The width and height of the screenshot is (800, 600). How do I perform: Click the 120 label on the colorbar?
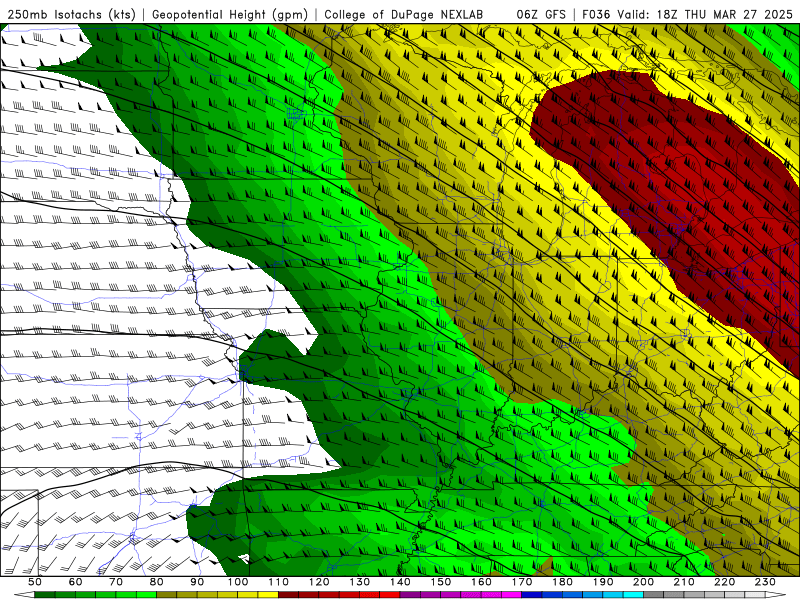click(319, 582)
